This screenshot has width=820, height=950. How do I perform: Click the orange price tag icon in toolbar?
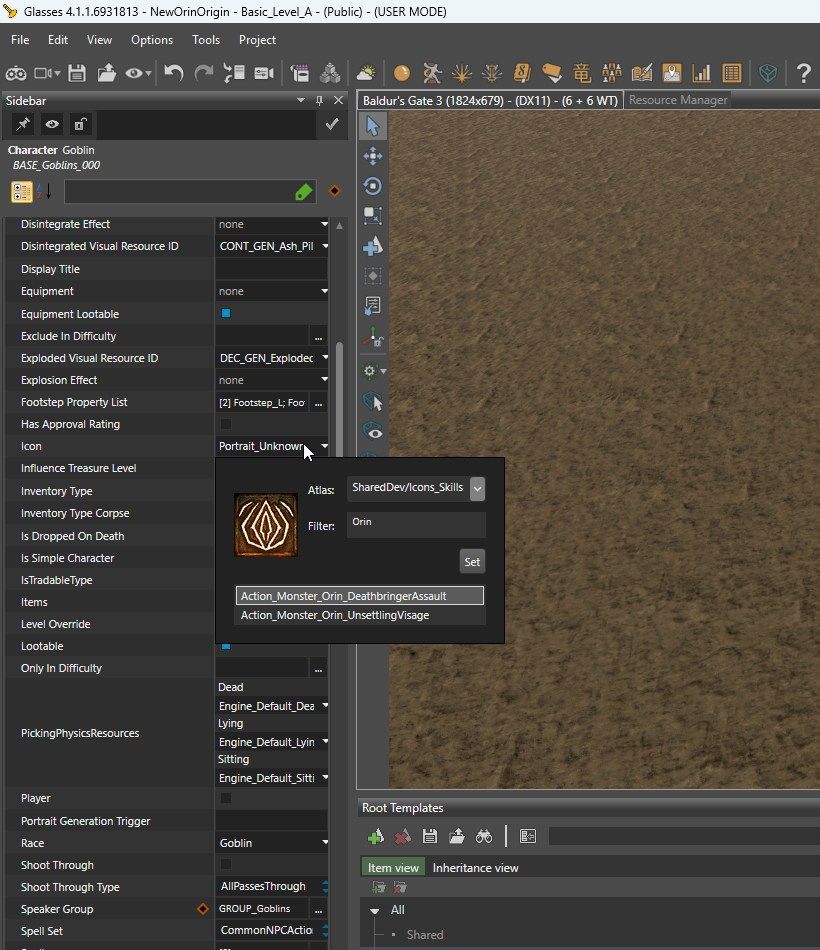pos(552,73)
